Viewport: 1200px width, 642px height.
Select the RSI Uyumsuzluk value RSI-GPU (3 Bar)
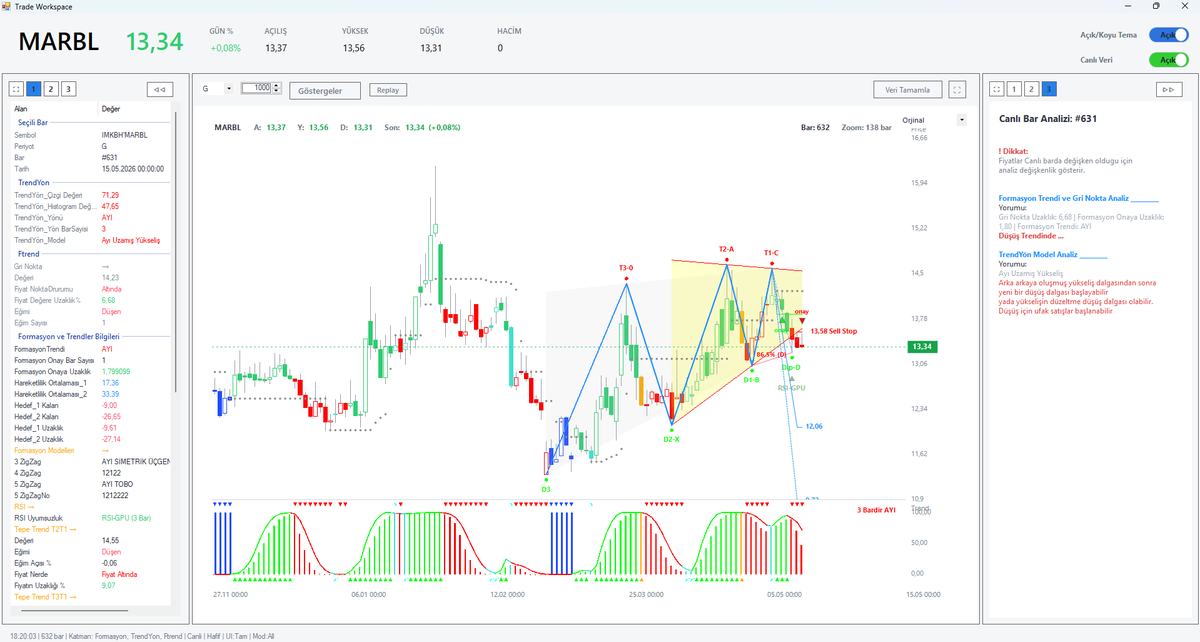(127, 518)
